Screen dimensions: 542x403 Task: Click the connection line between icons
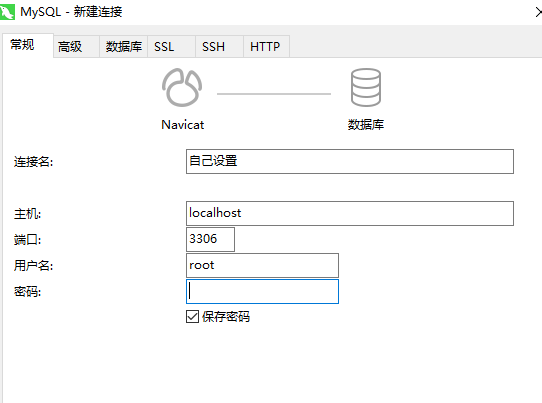(274, 94)
